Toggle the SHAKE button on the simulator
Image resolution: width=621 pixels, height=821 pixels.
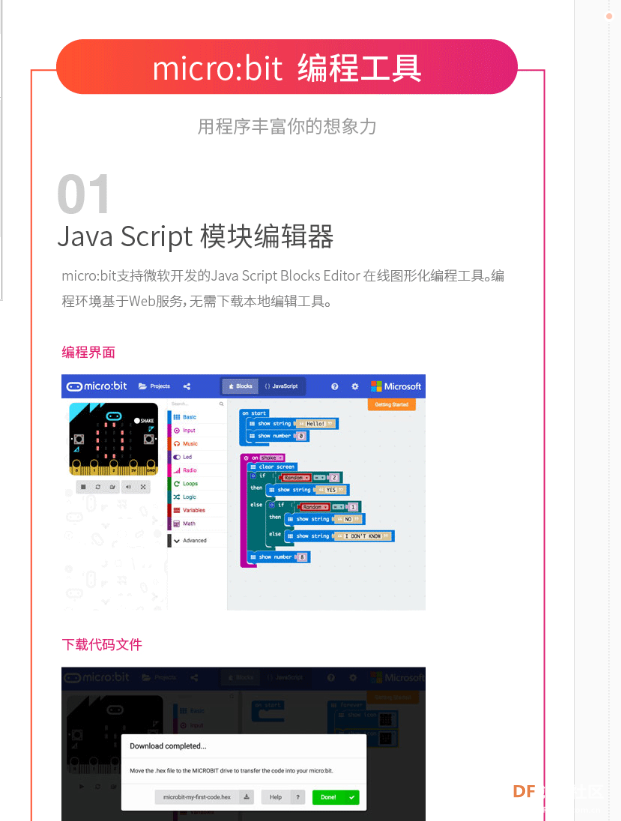coord(137,420)
